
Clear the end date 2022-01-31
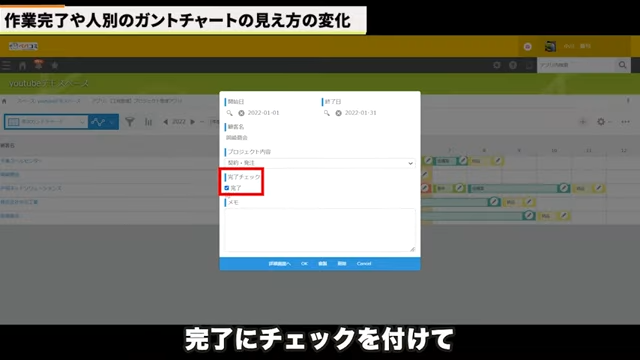click(338, 113)
